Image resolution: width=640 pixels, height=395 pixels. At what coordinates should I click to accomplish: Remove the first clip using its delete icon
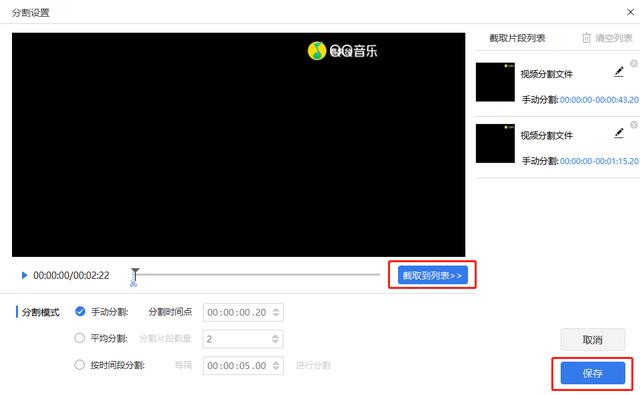pos(634,63)
